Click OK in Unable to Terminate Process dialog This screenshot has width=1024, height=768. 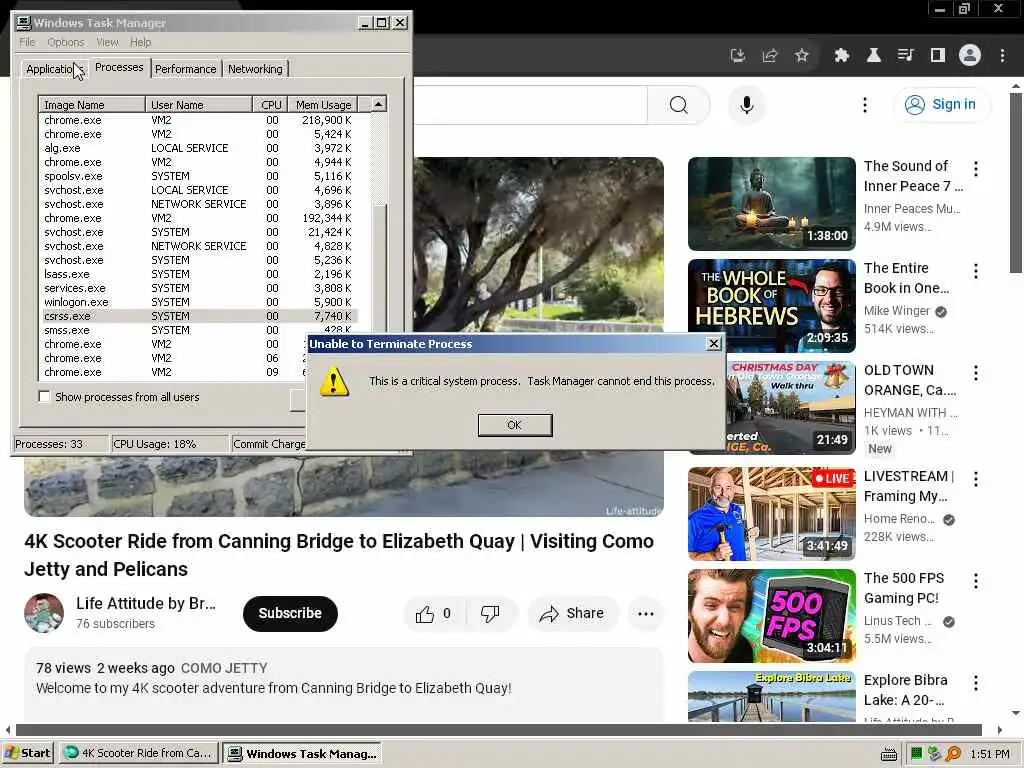click(515, 425)
